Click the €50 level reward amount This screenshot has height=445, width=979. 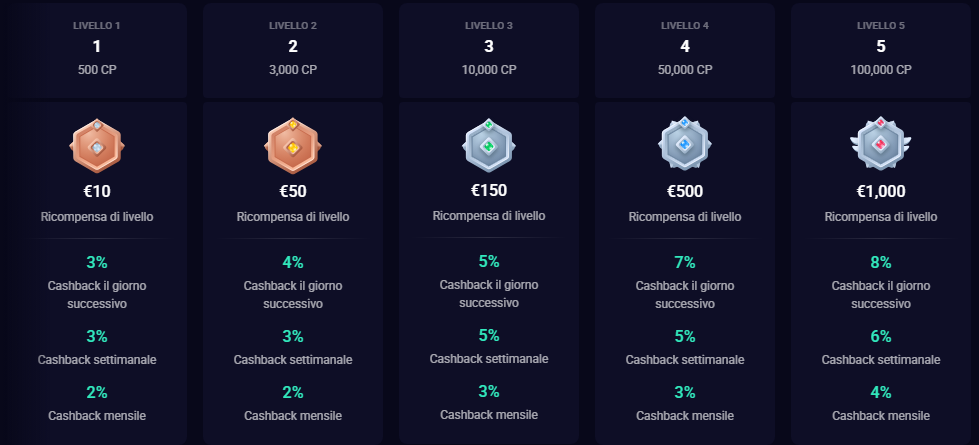[293, 192]
